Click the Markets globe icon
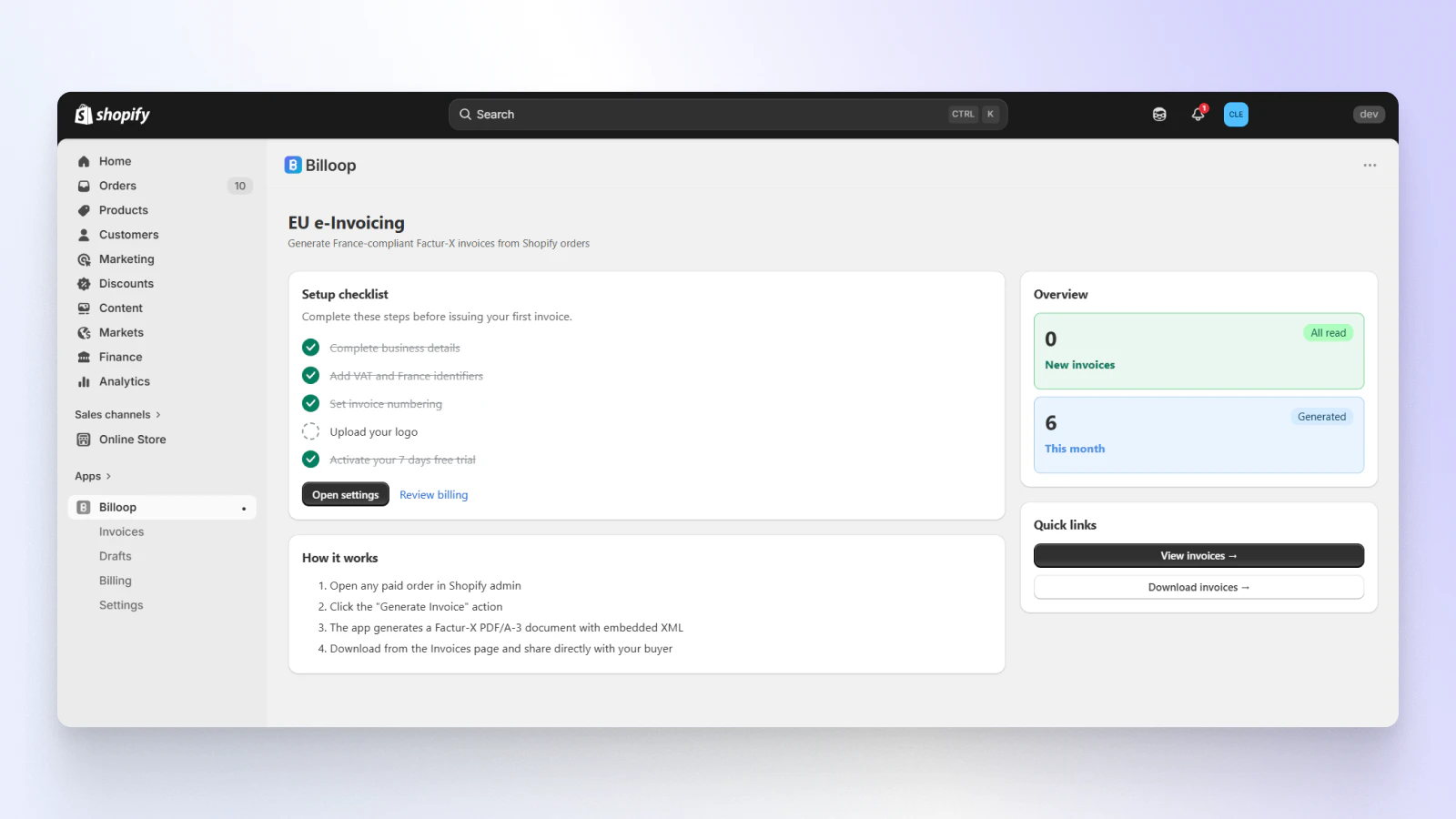This screenshot has width=1456, height=819. pos(84,333)
